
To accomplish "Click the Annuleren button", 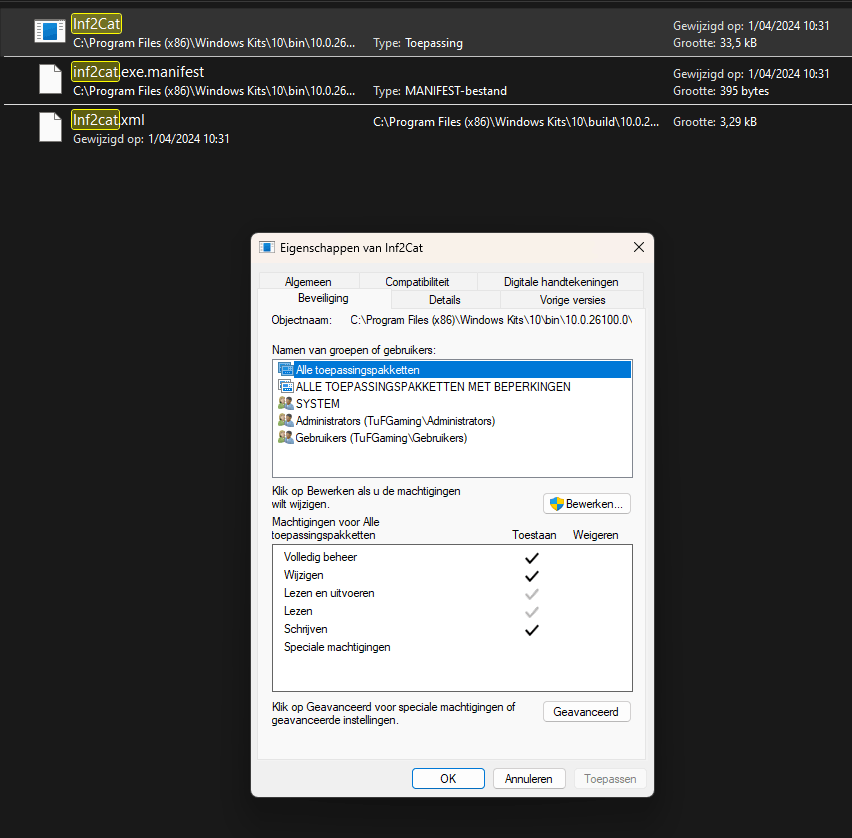I will (529, 779).
